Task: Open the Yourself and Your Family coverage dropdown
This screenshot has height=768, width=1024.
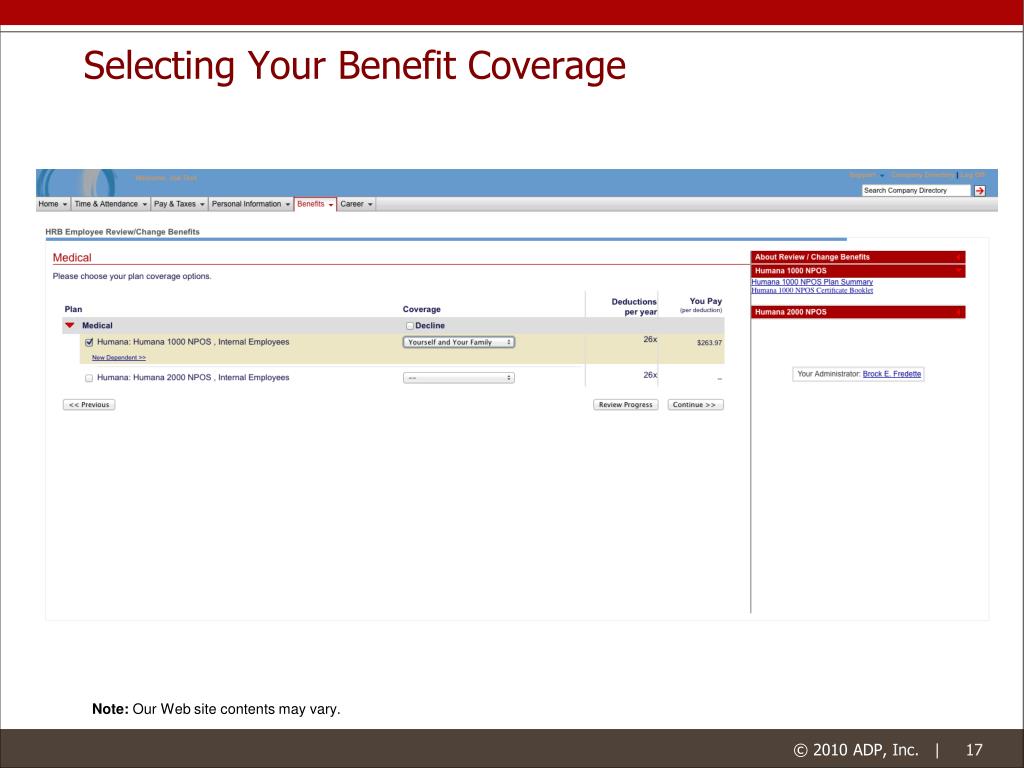Action: 458,342
